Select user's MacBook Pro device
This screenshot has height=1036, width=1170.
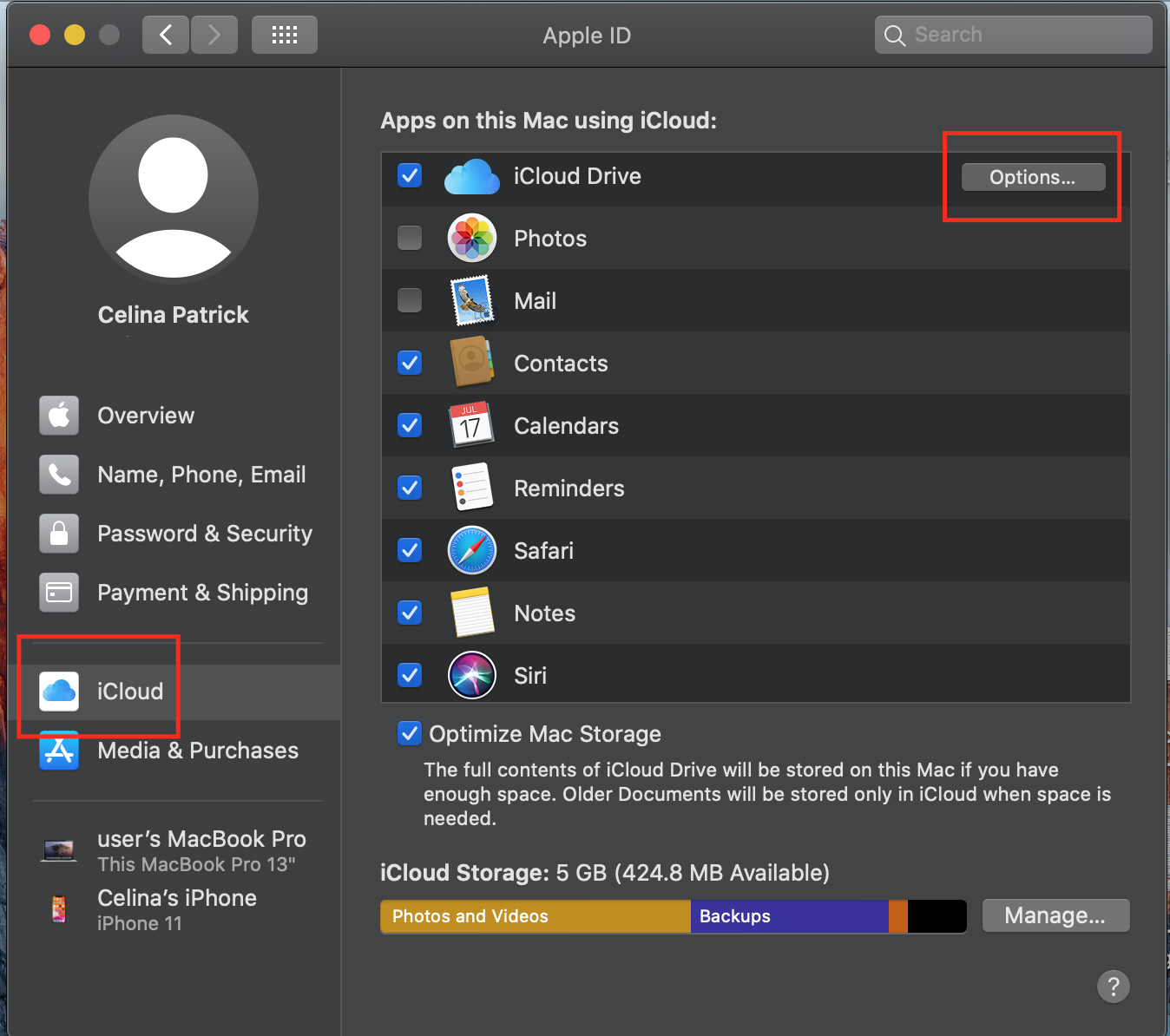coord(174,851)
